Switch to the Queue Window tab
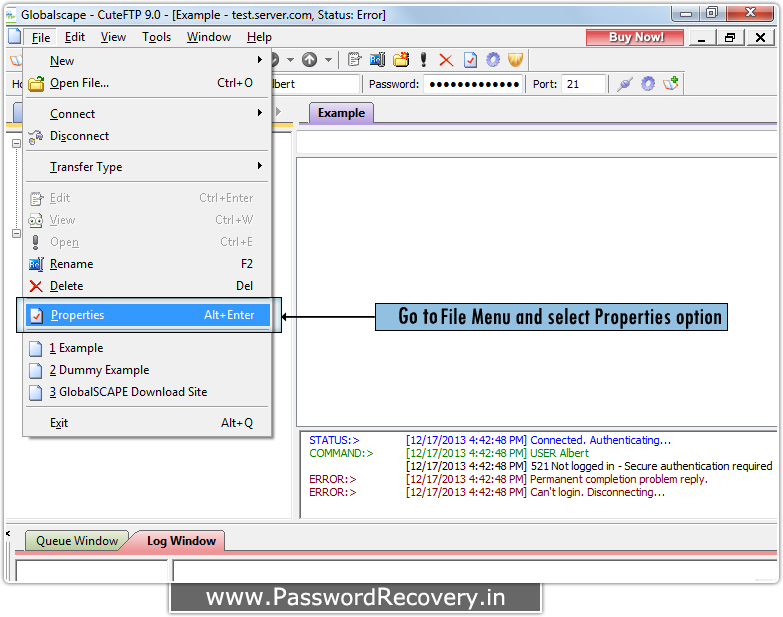The image size is (783, 617). pos(77,541)
